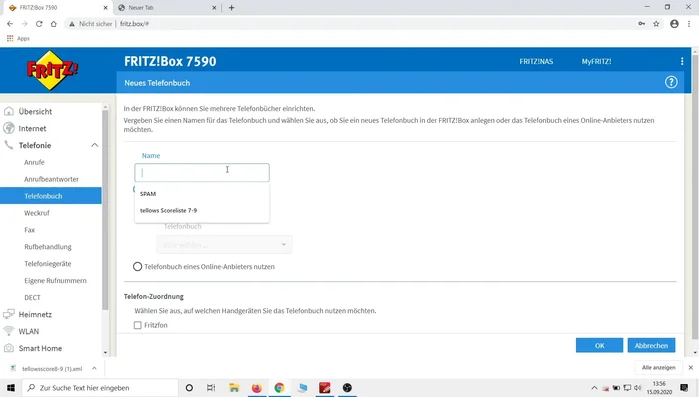
Task: Show hidden tray icons
Action: coord(594,388)
